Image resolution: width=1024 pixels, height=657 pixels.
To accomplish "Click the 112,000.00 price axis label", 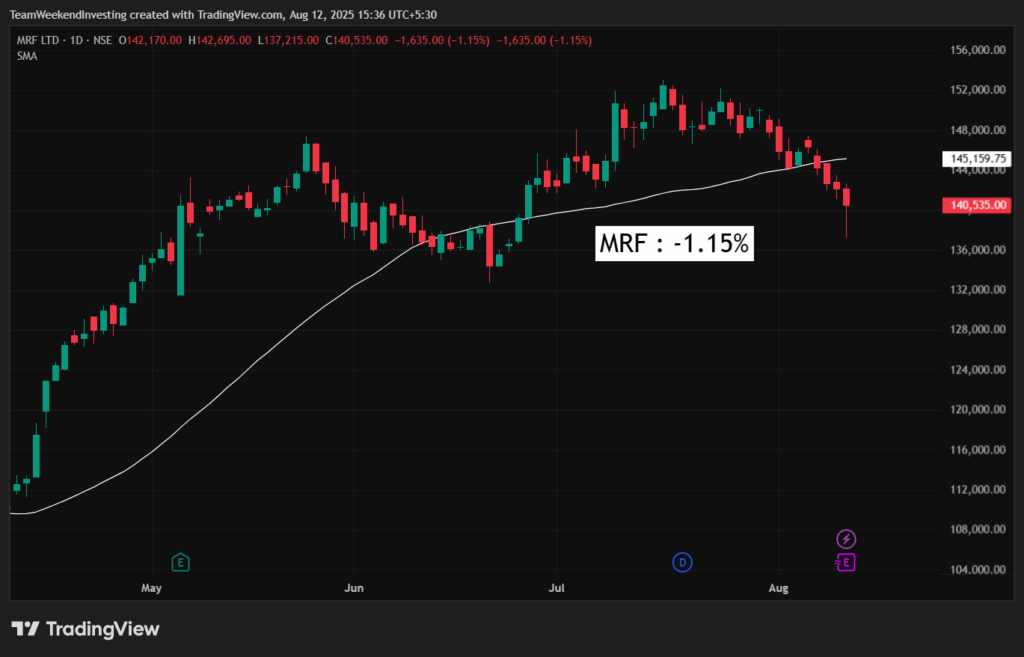I will coord(978,490).
